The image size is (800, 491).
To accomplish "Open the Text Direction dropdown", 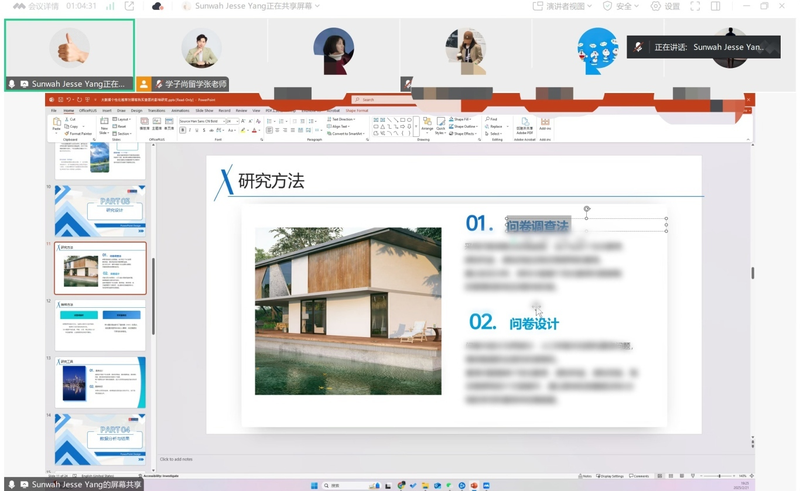I will tap(340, 119).
